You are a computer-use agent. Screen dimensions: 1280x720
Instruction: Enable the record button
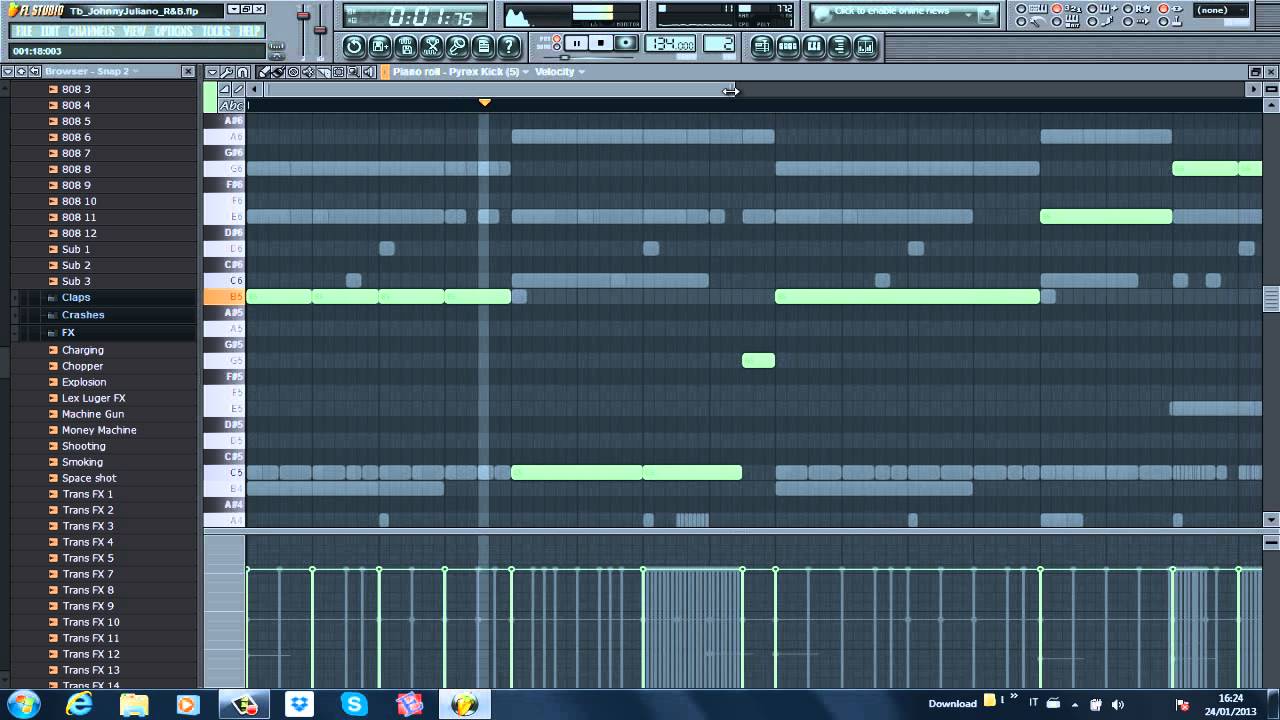(625, 43)
